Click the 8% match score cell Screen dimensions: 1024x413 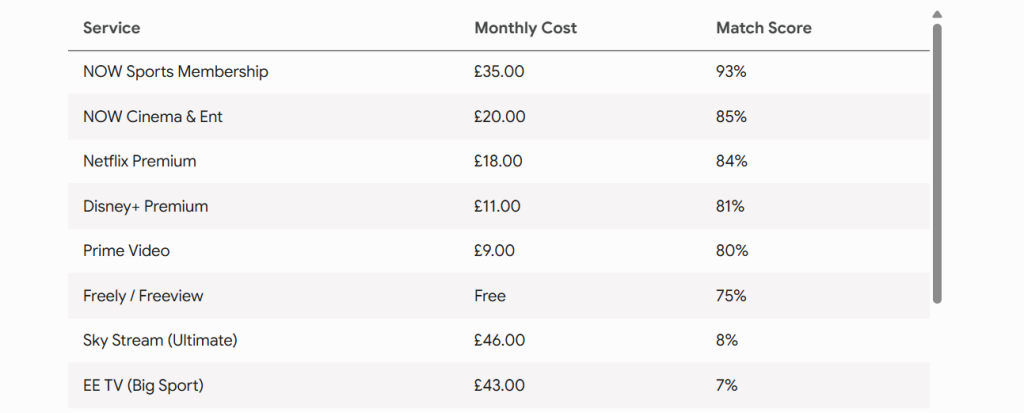(x=727, y=340)
